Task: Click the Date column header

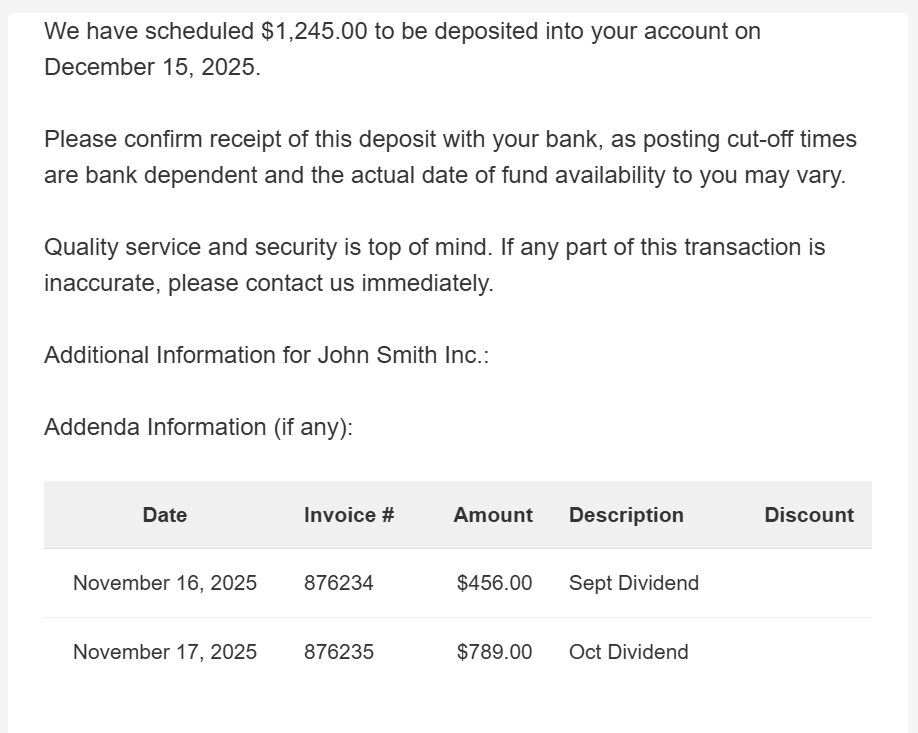Action: [165, 515]
